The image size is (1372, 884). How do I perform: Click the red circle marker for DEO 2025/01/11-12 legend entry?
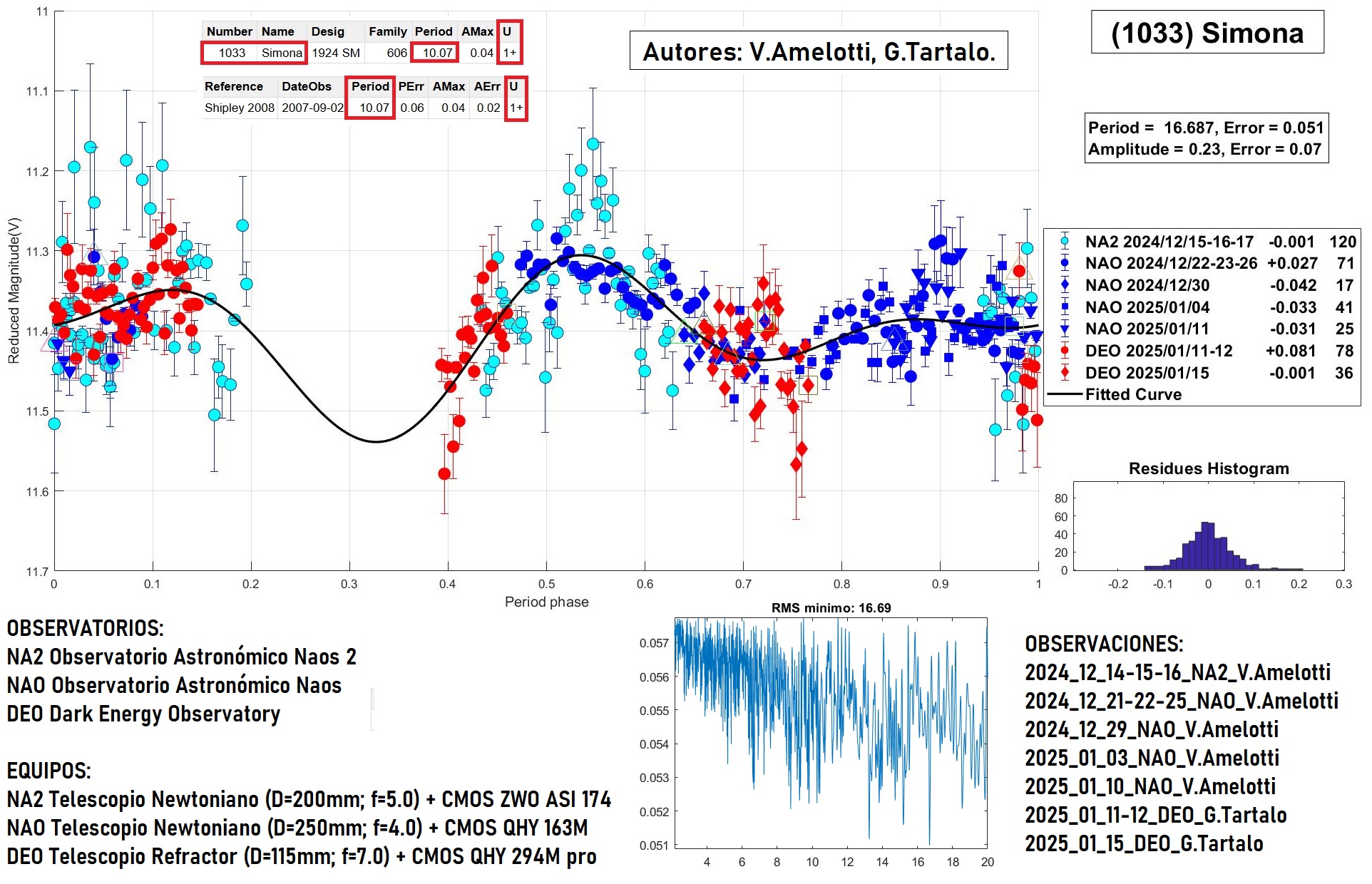tap(1065, 351)
